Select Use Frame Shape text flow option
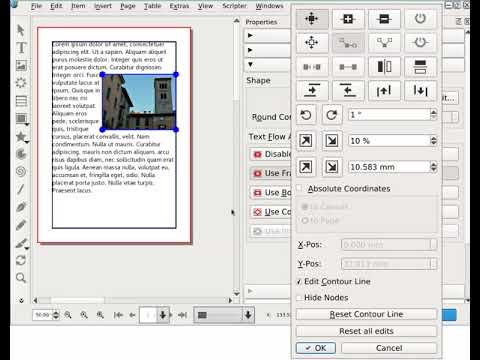The height and width of the screenshot is (360, 480). [271, 173]
